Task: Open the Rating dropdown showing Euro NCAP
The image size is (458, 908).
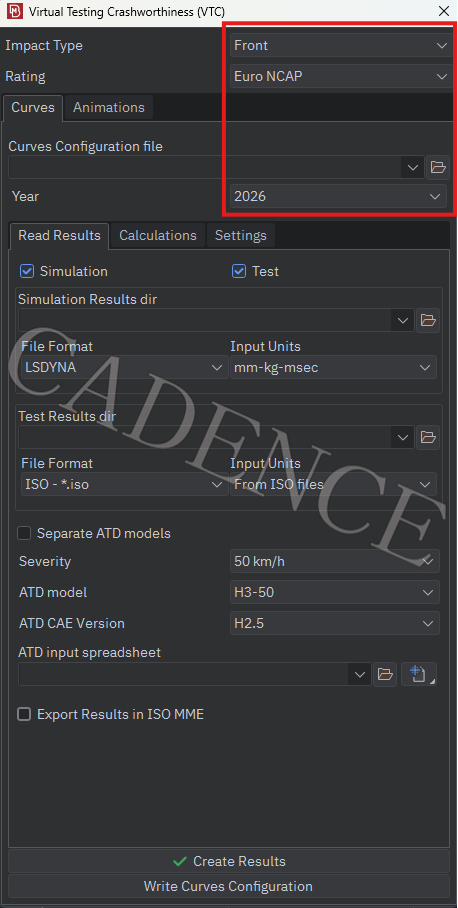Action: tap(340, 76)
